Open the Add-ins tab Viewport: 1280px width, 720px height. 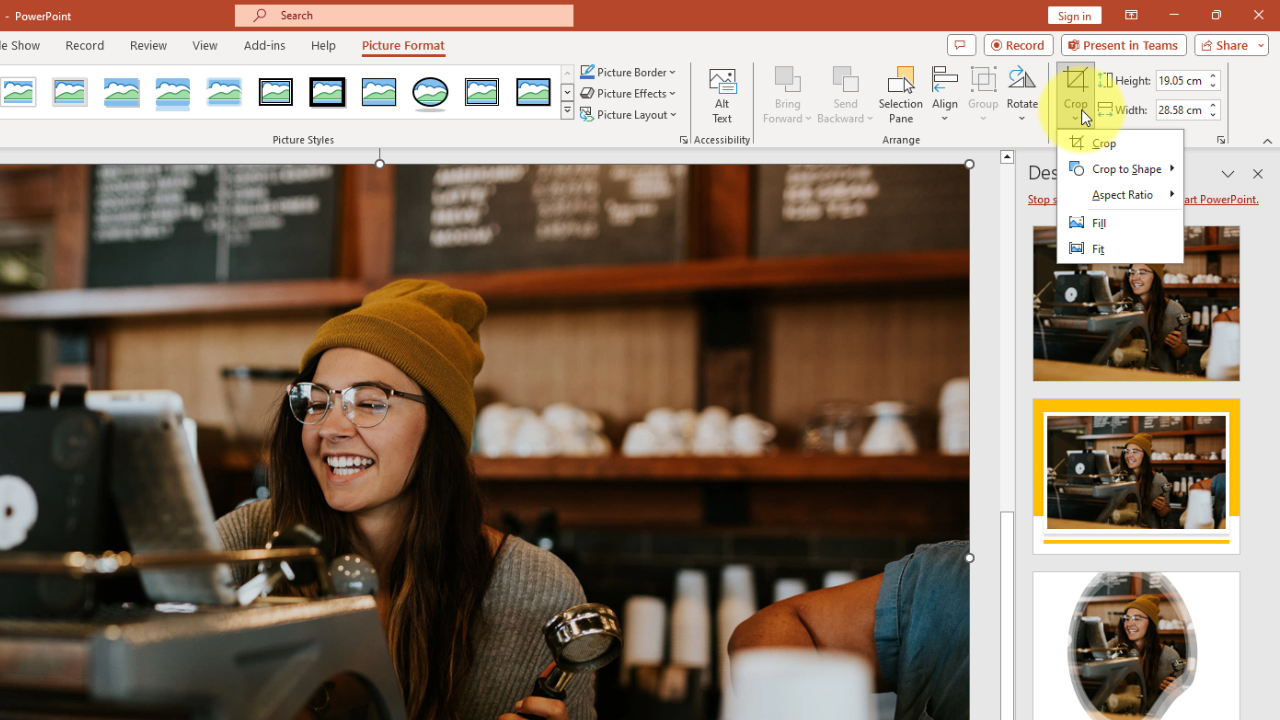pos(265,45)
